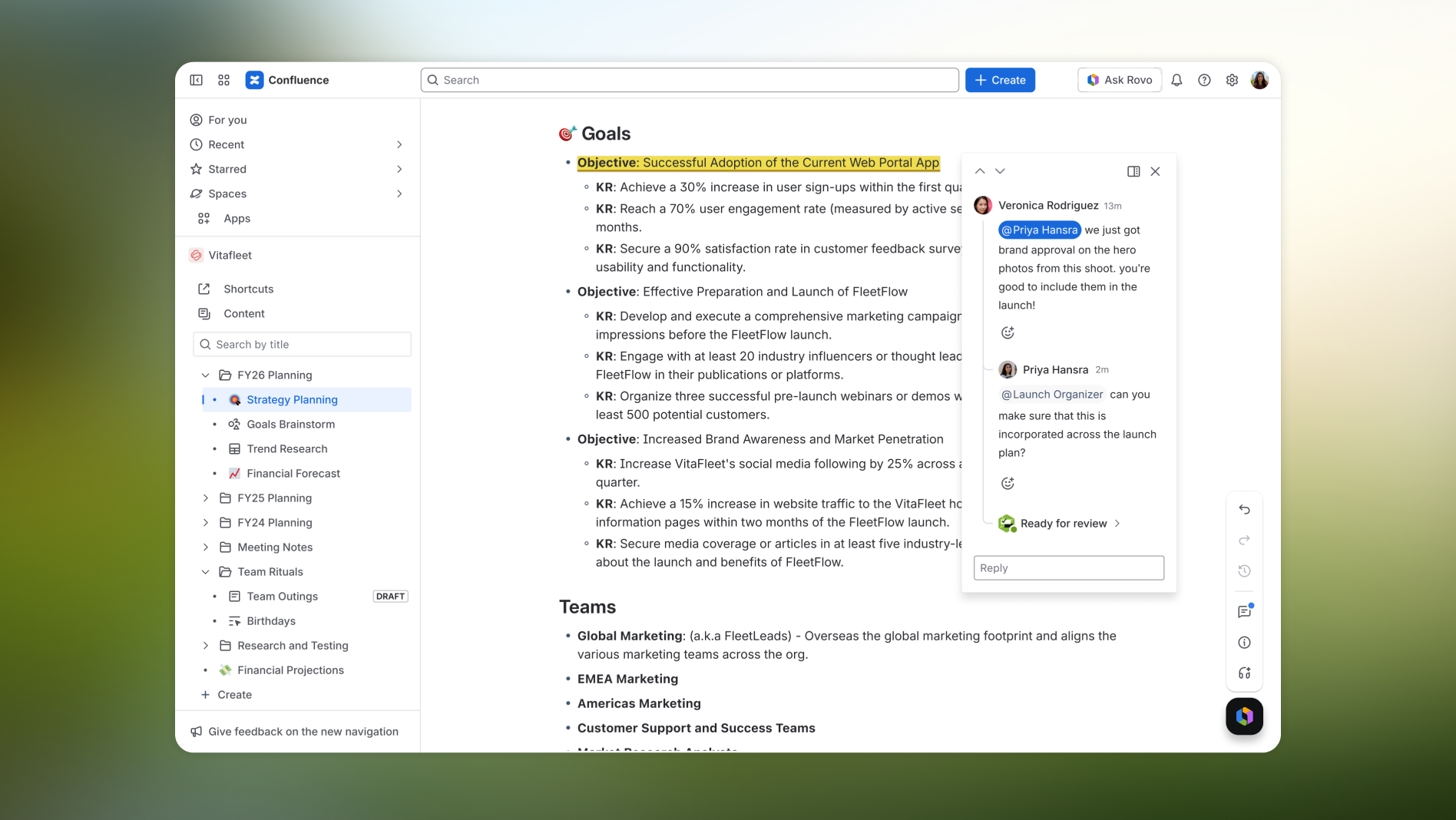Image resolution: width=1456 pixels, height=820 pixels.
Task: Expand the Research and Testing folder
Action: 206,646
